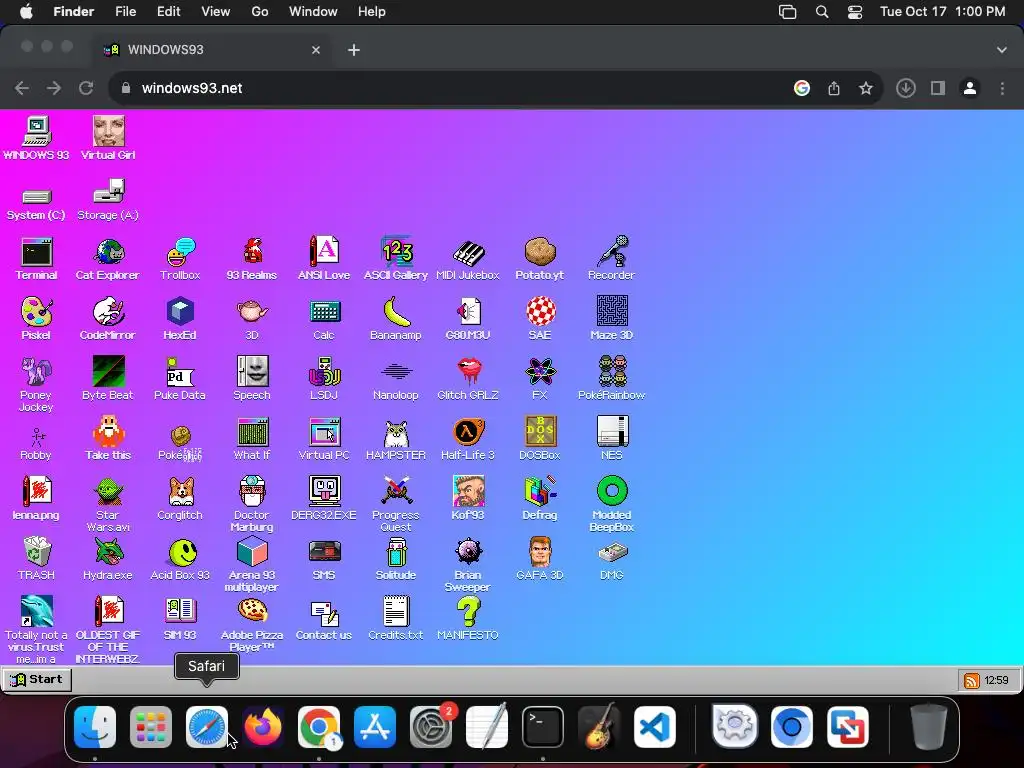Viewport: 1024px width, 768px height.
Task: Open MANIFESTO question mark icon
Action: tap(468, 618)
